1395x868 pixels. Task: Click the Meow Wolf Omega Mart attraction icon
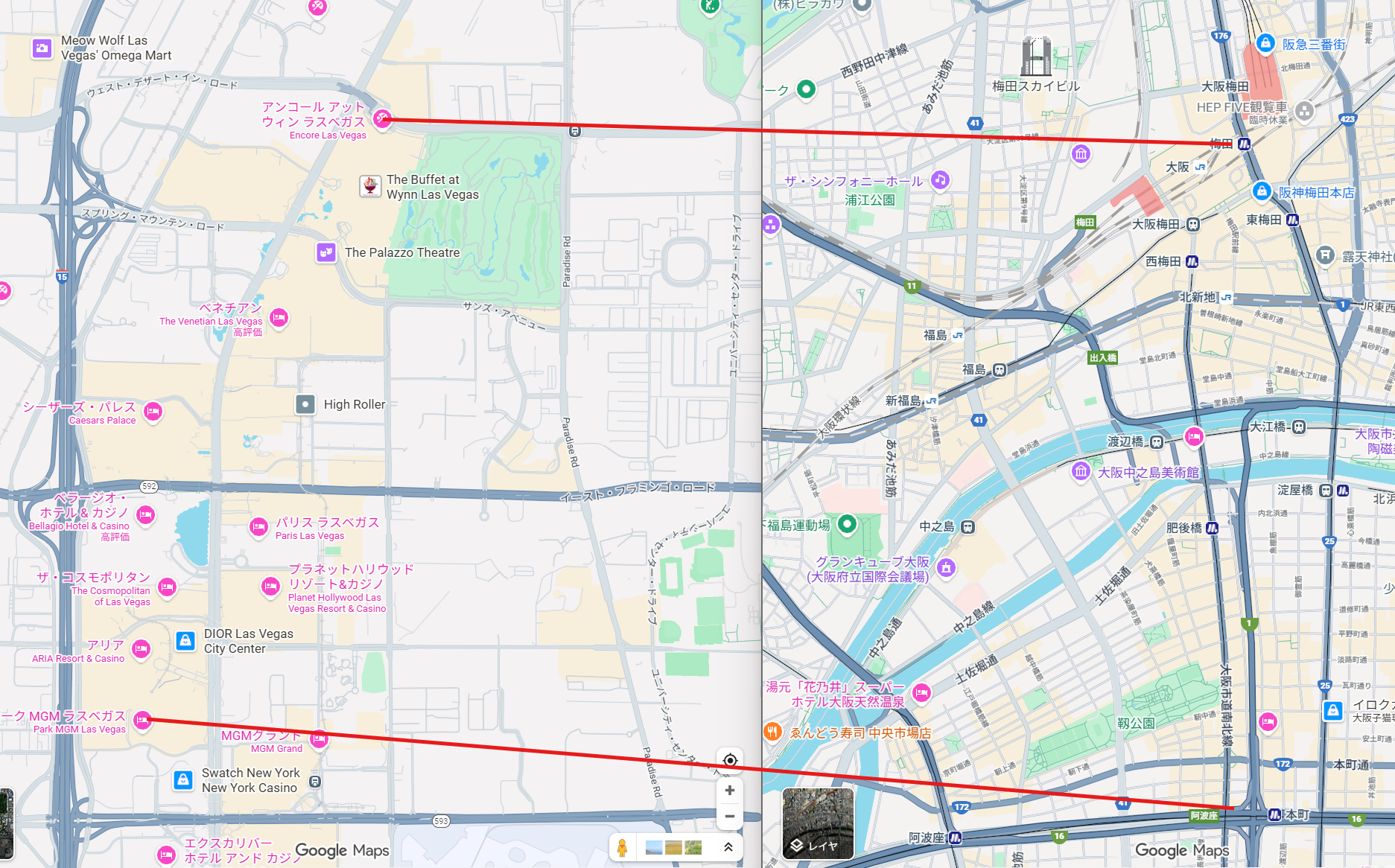coord(41,48)
